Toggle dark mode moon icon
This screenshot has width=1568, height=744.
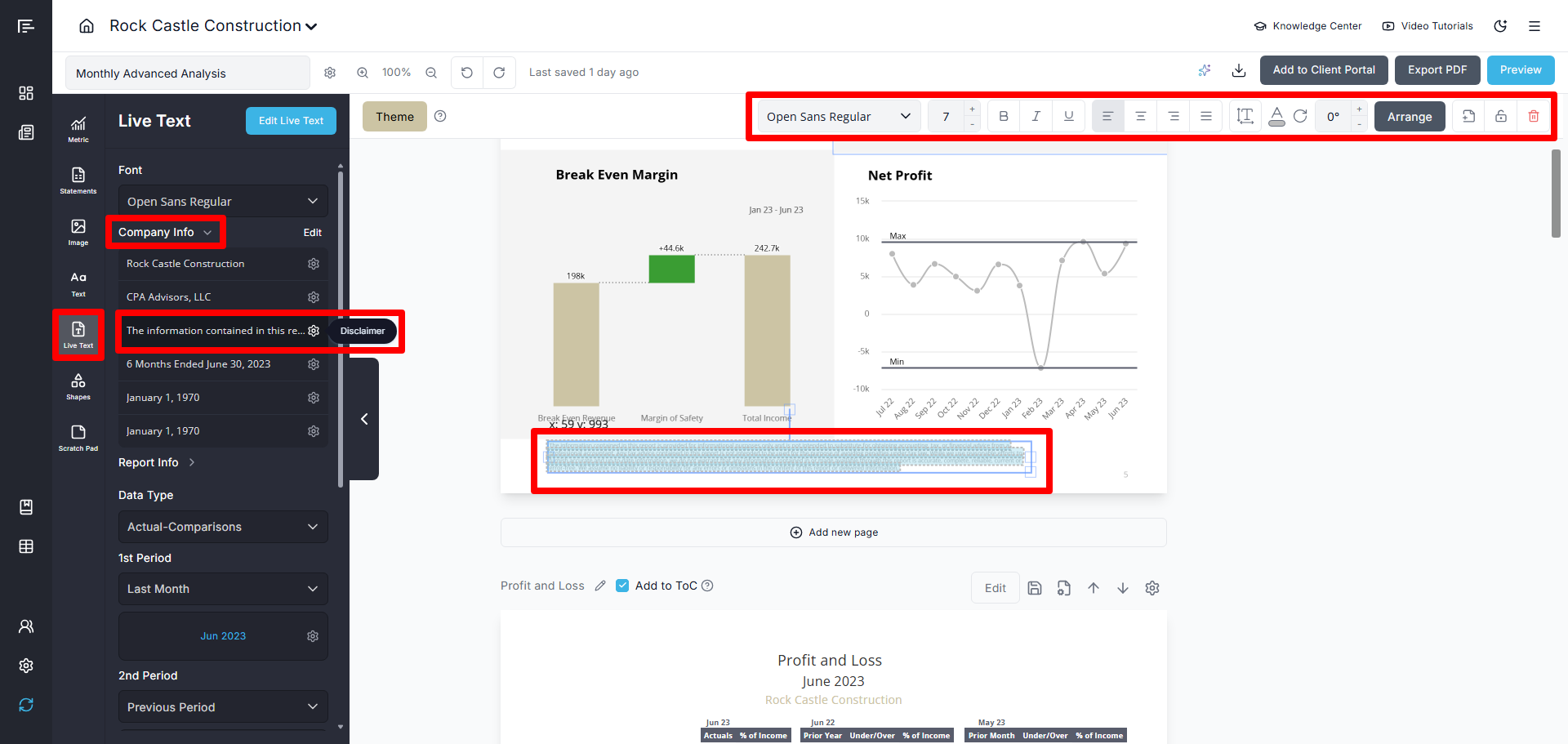1500,26
